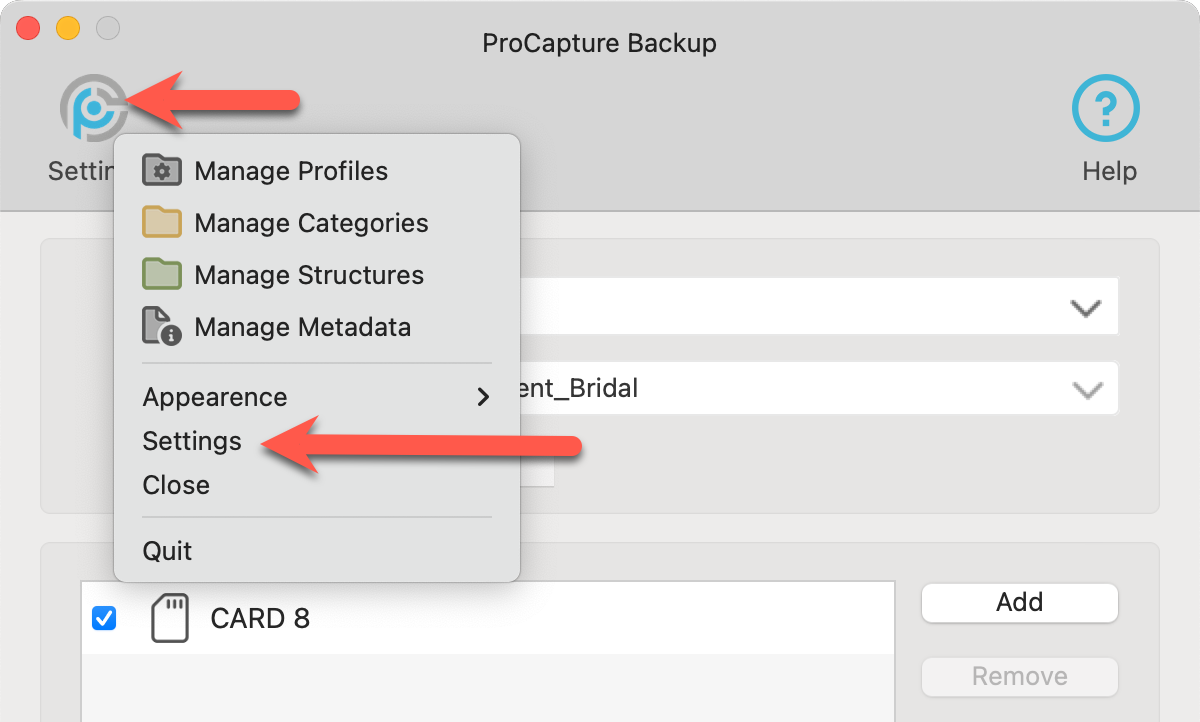The image size is (1200, 722).
Task: Select the Manage Metadata menu entry
Action: tap(302, 327)
